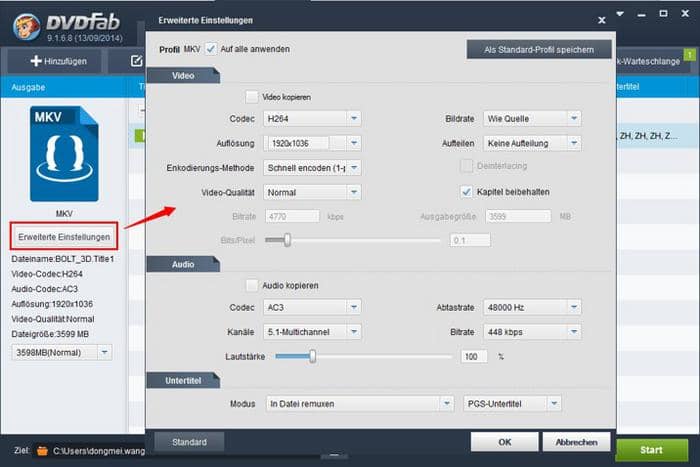Click the Ausgabegröße 3599 field
Image resolution: width=700 pixels, height=467 pixels.
[x=518, y=217]
